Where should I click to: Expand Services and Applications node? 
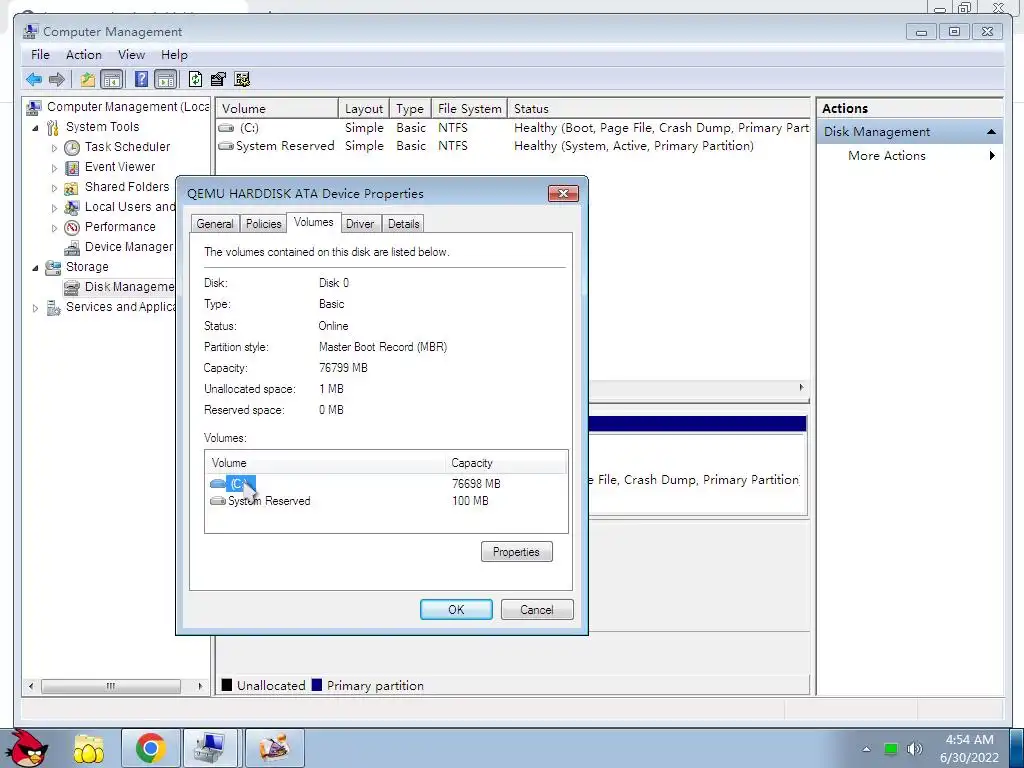point(35,308)
